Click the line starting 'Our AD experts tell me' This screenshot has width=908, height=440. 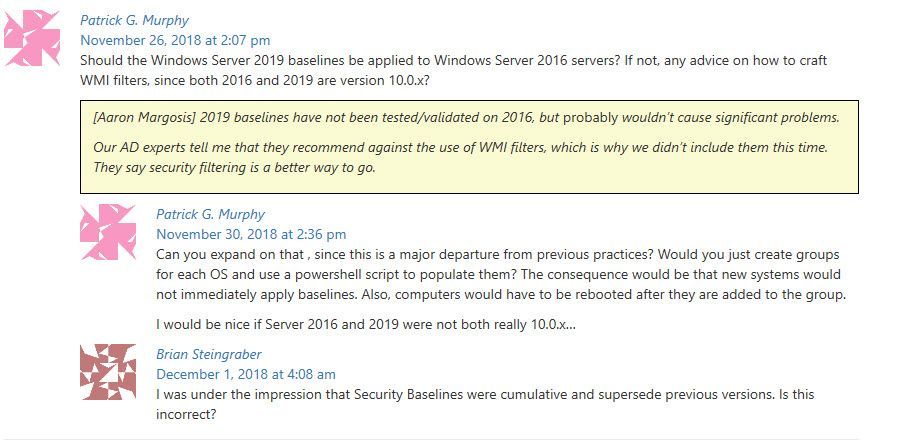(460, 148)
